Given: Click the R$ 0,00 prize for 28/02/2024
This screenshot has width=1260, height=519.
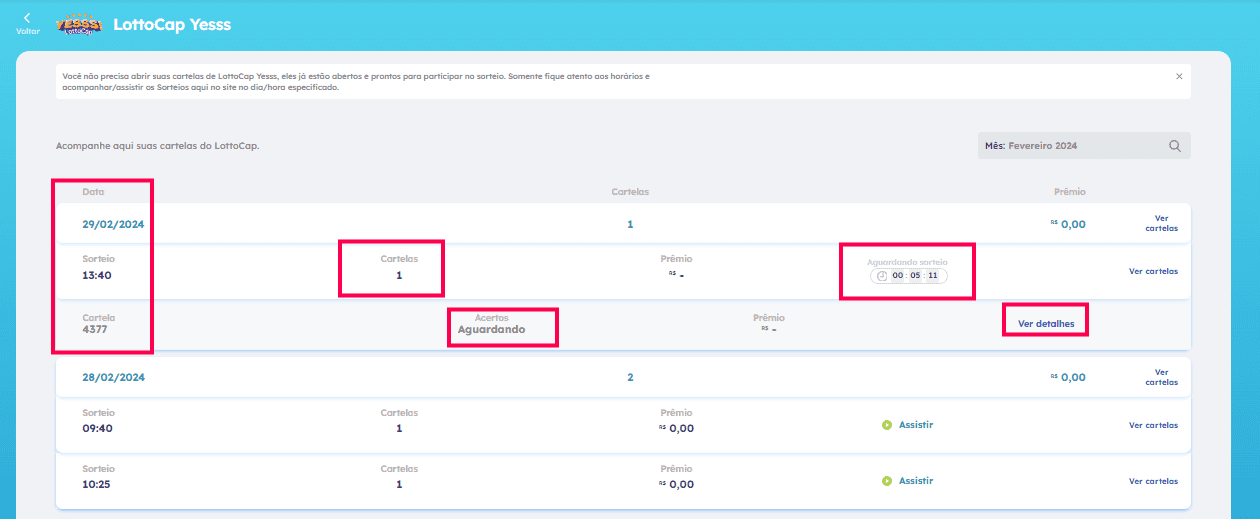Looking at the screenshot, I should (1068, 377).
